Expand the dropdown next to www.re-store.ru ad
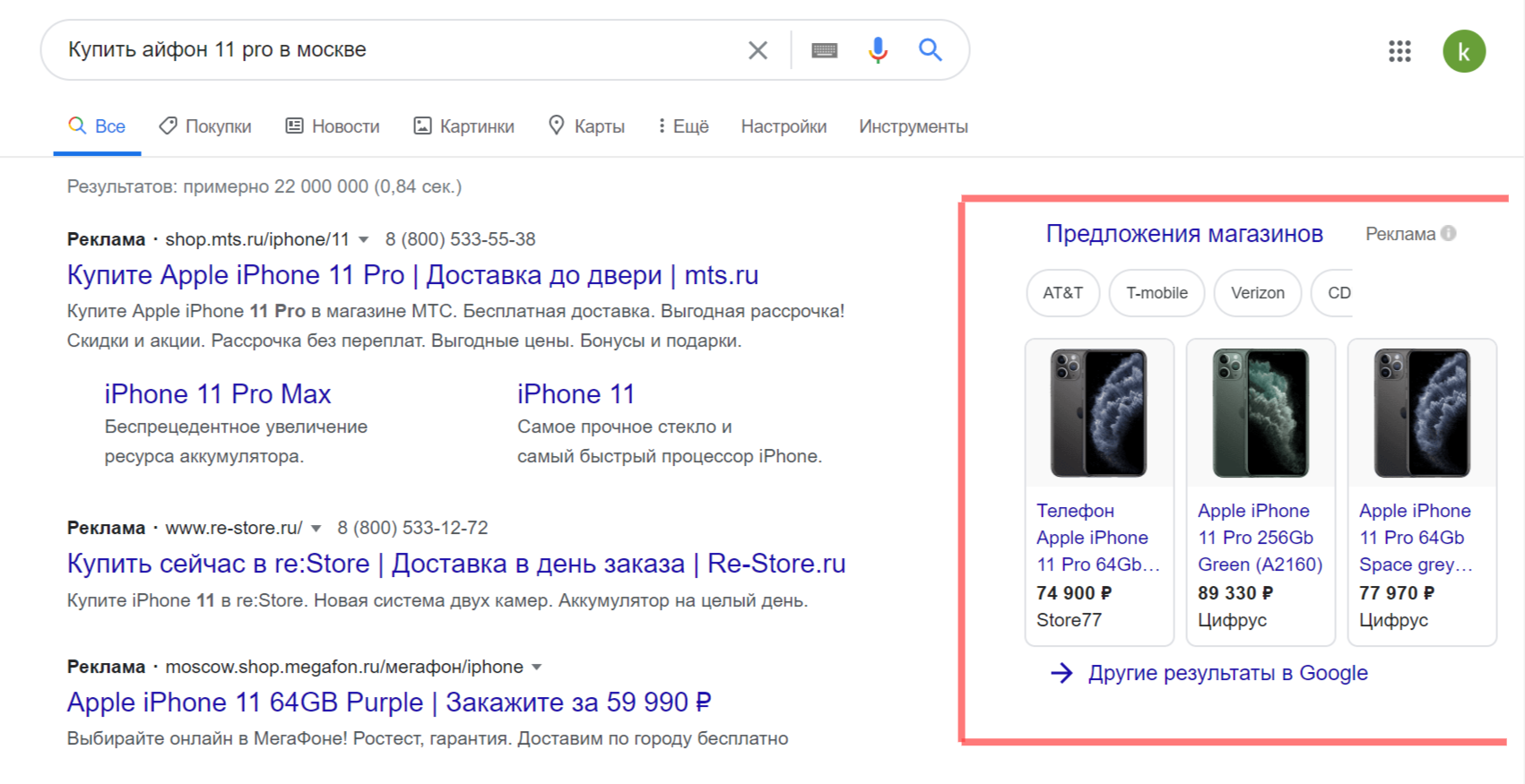 315,528
